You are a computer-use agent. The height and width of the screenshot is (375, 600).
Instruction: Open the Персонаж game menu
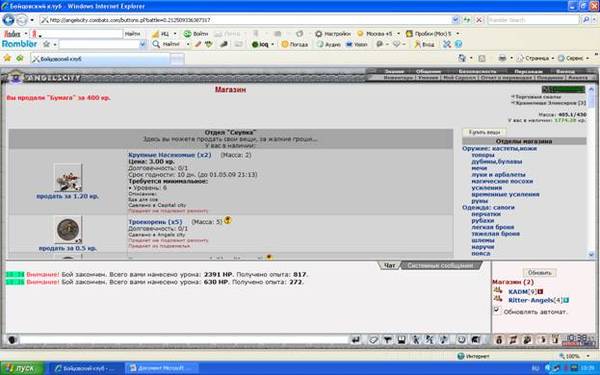coord(528,71)
